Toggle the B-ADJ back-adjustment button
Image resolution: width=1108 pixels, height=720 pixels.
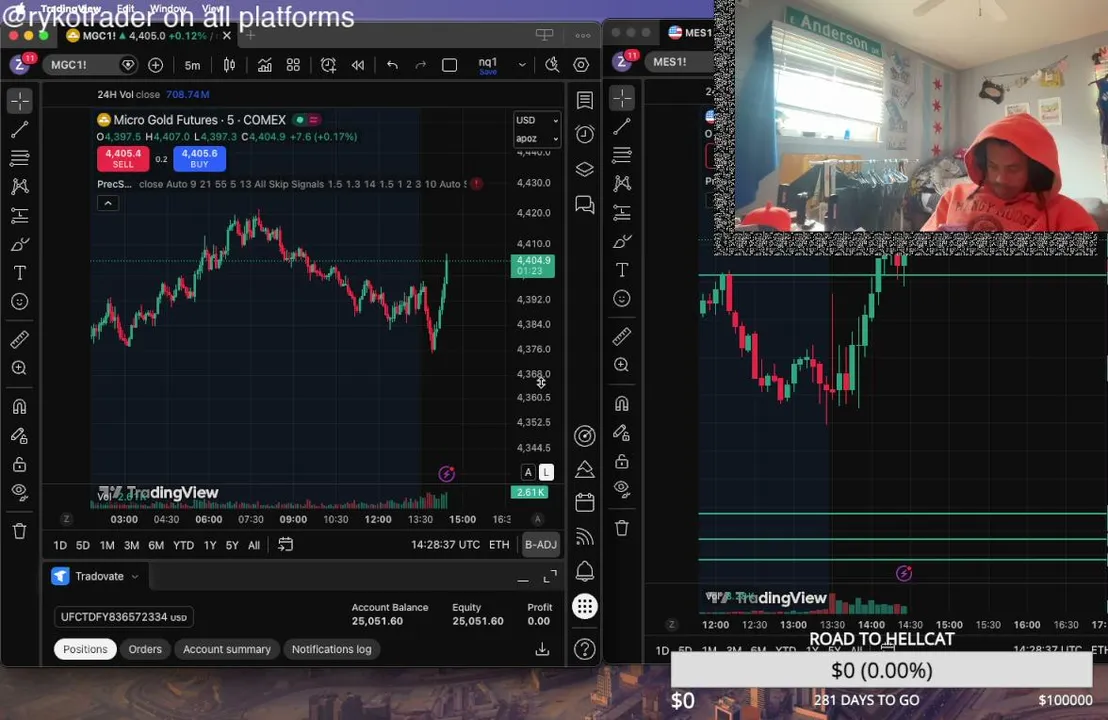point(541,545)
